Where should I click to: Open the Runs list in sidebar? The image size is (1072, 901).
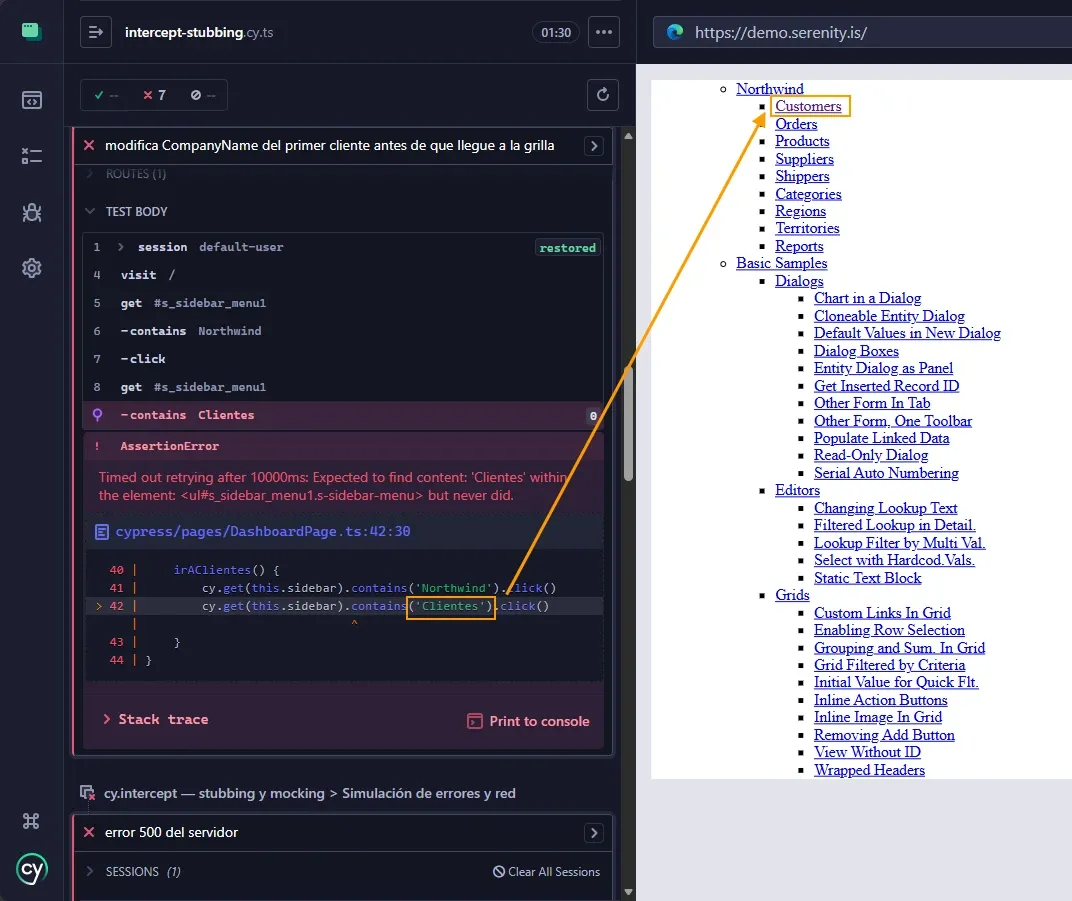click(31, 156)
